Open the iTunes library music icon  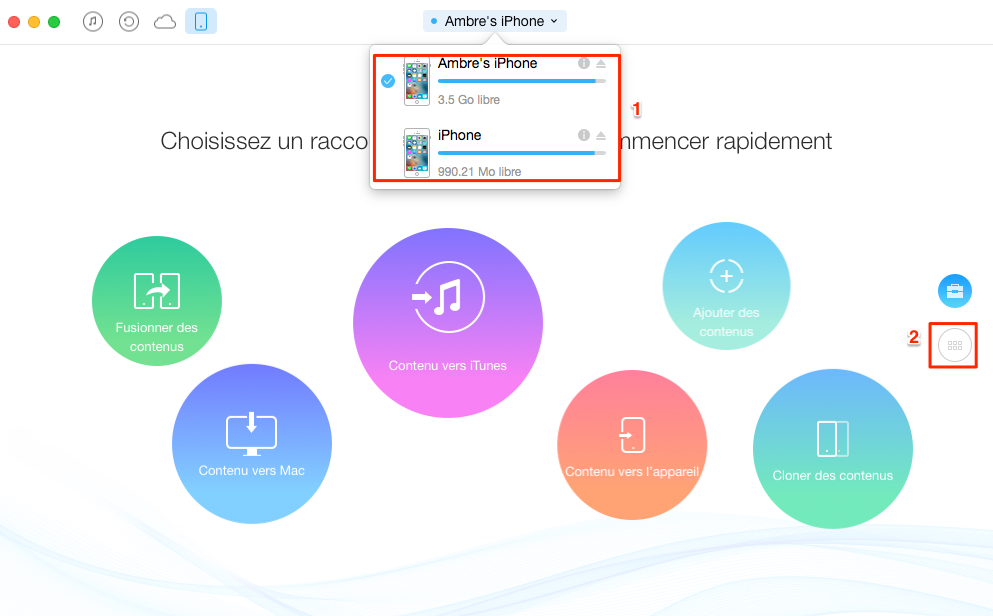(92, 22)
